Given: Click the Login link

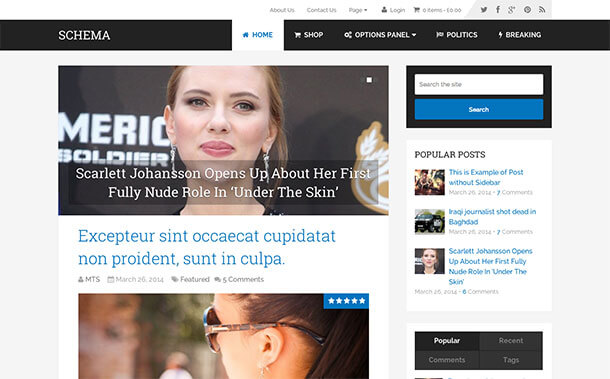Looking at the screenshot, I should tap(397, 10).
